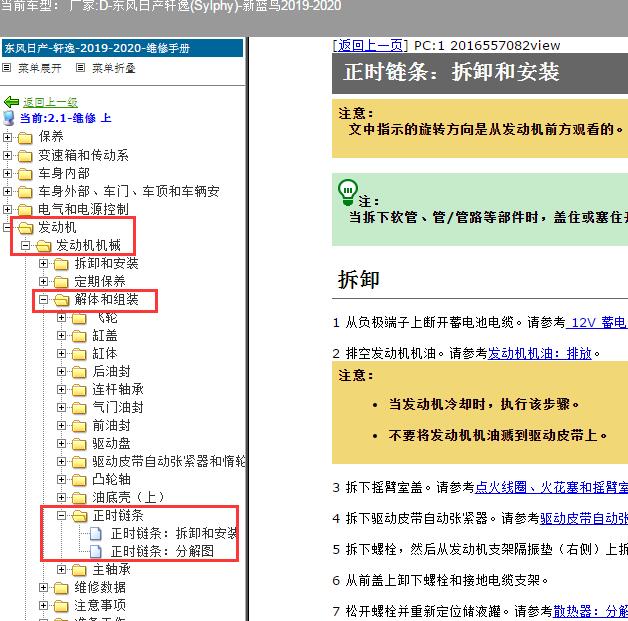Click document icon for 正时链条：拆卸和安装
628x621 pixels.
pyautogui.click(x=96, y=533)
